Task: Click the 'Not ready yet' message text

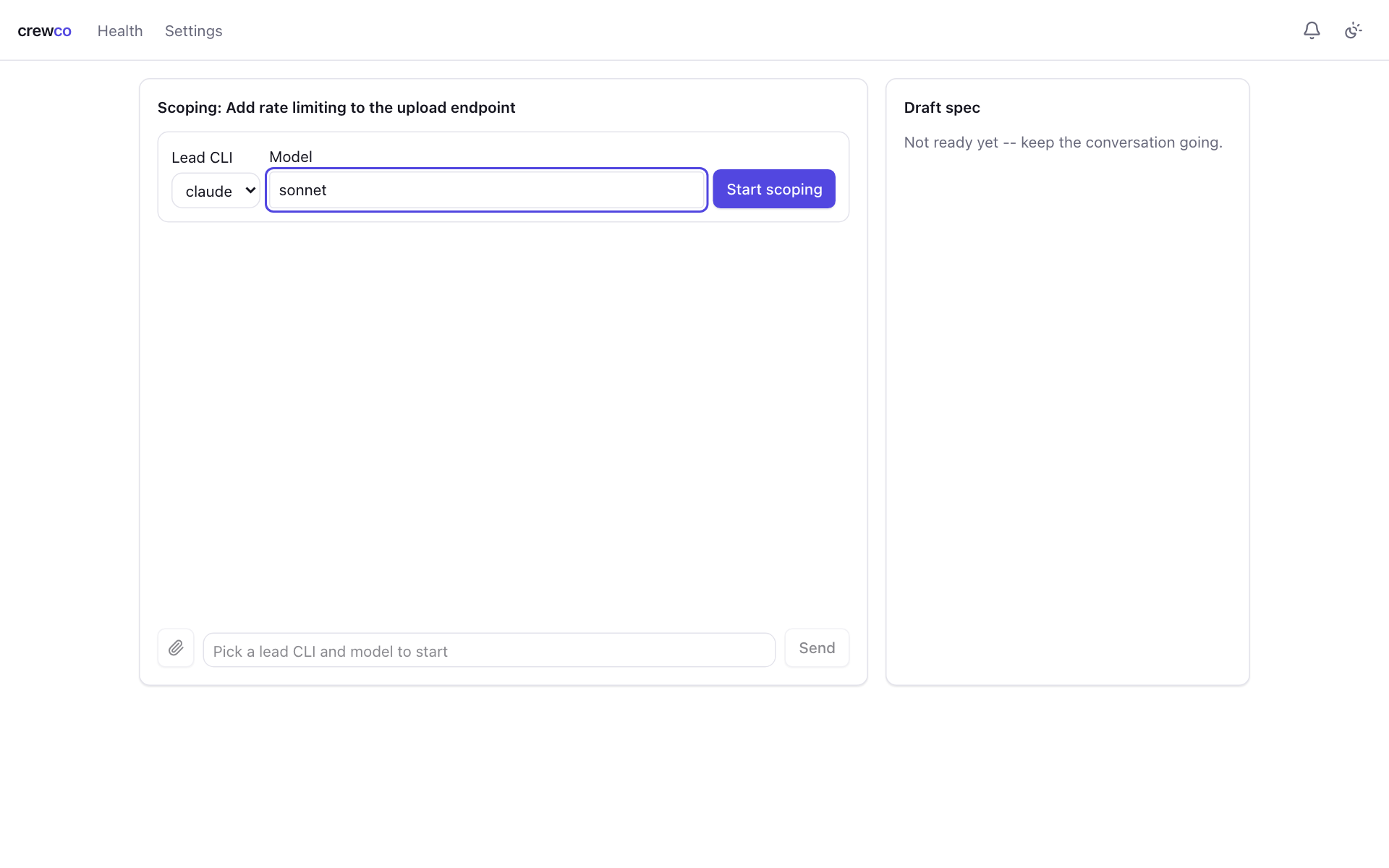Action: click(1063, 142)
